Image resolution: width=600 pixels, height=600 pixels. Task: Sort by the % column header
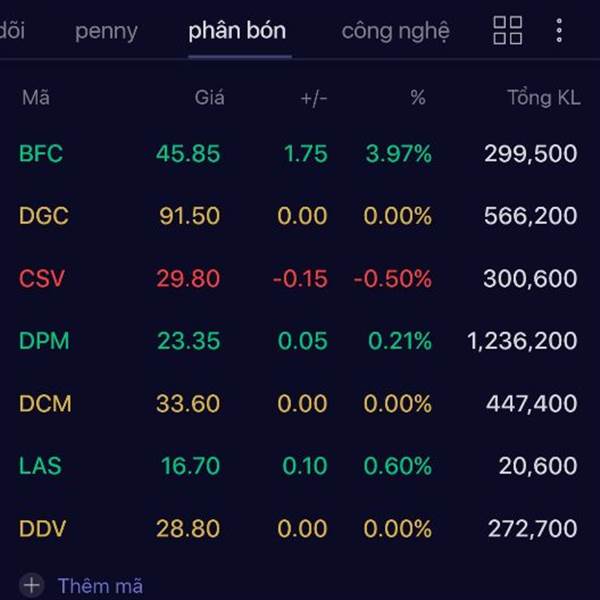pos(417,98)
